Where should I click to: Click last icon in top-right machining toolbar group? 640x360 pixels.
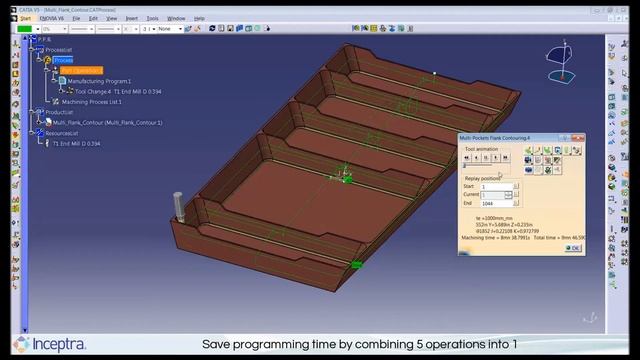(x=410, y=28)
